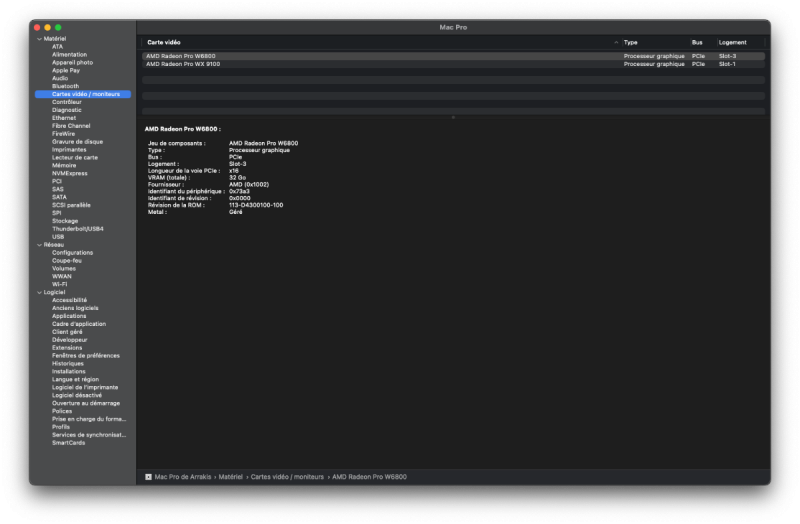Open Fenêtres de préférences entry

click(86, 356)
